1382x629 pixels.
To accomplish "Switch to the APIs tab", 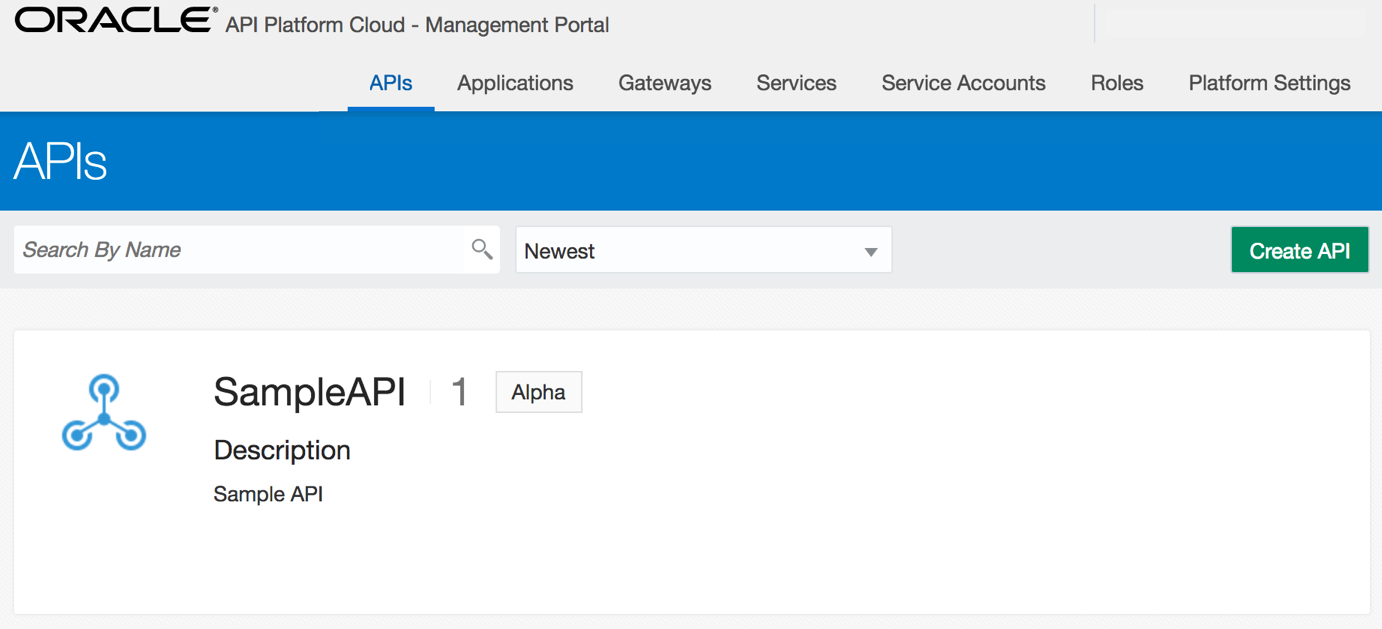I will pos(391,83).
